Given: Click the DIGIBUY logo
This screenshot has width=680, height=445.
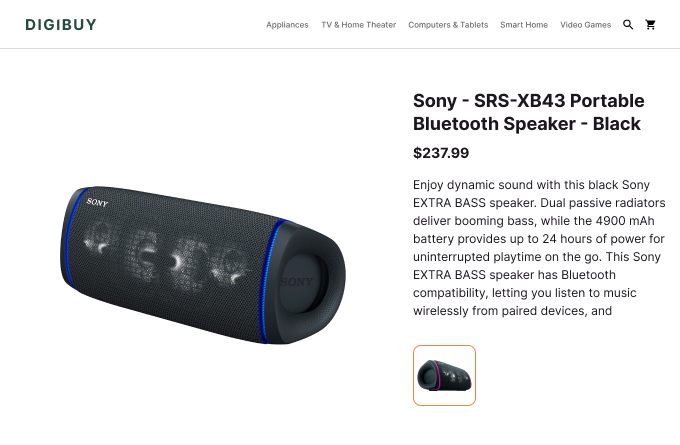Looking at the screenshot, I should pos(61,25).
